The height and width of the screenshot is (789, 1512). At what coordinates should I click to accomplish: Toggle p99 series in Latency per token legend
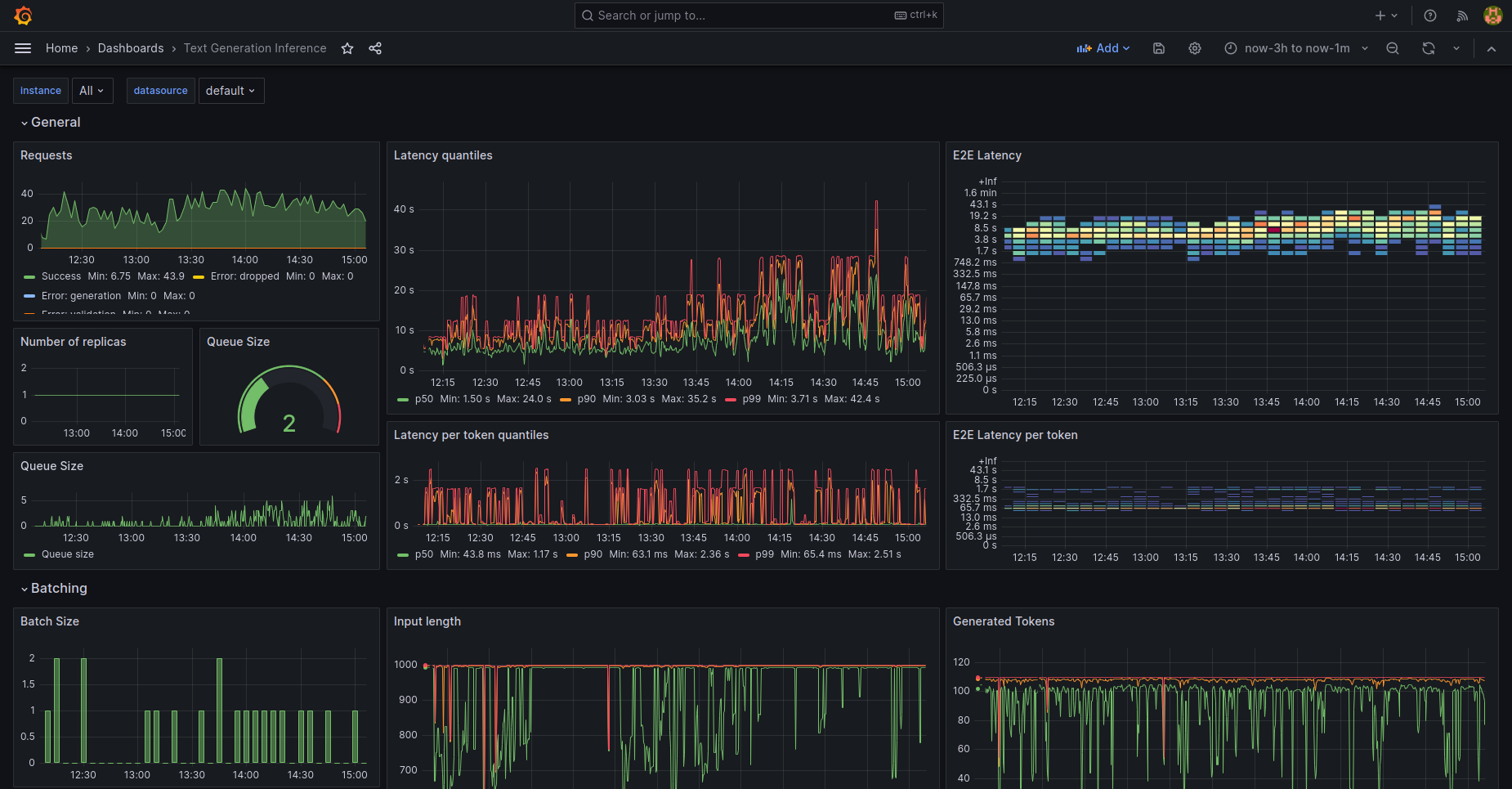(764, 554)
